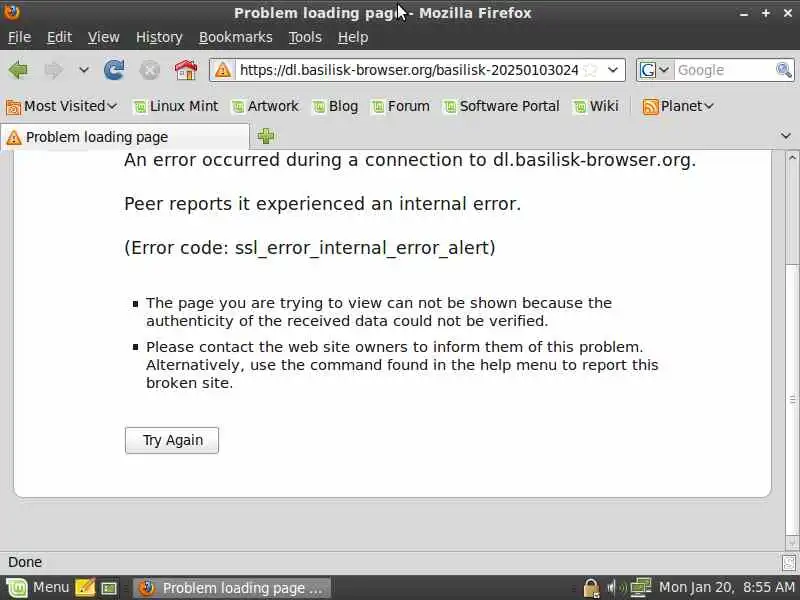The width and height of the screenshot is (800, 600).
Task: Open the Forum bookmark
Action: point(401,106)
